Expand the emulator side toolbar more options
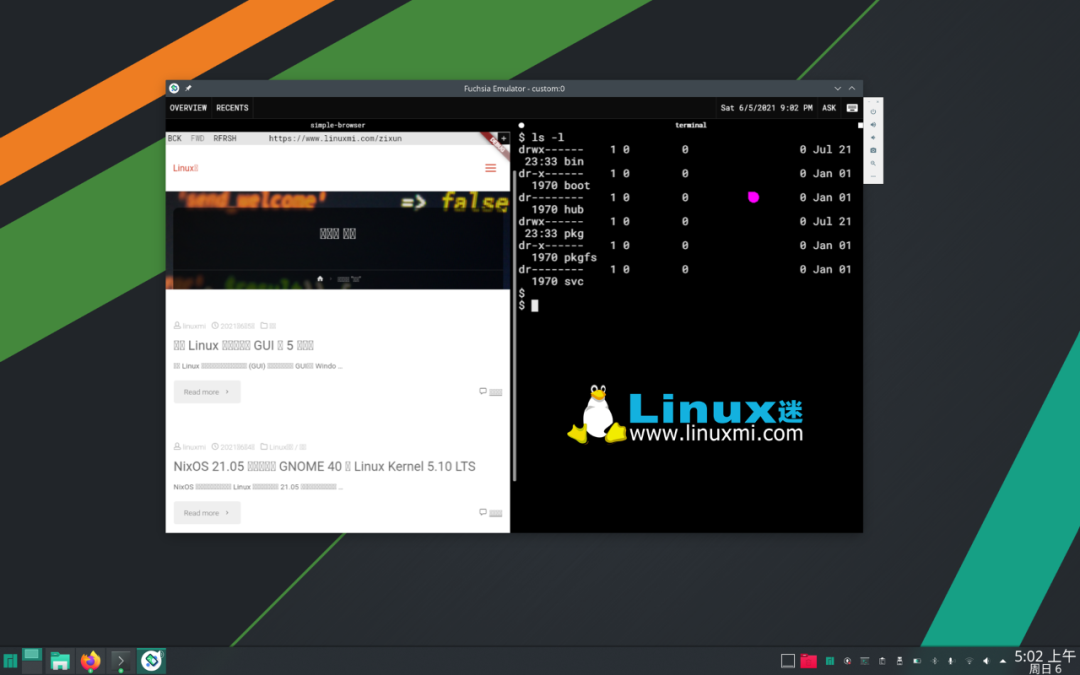The image size is (1080, 675). click(x=873, y=176)
